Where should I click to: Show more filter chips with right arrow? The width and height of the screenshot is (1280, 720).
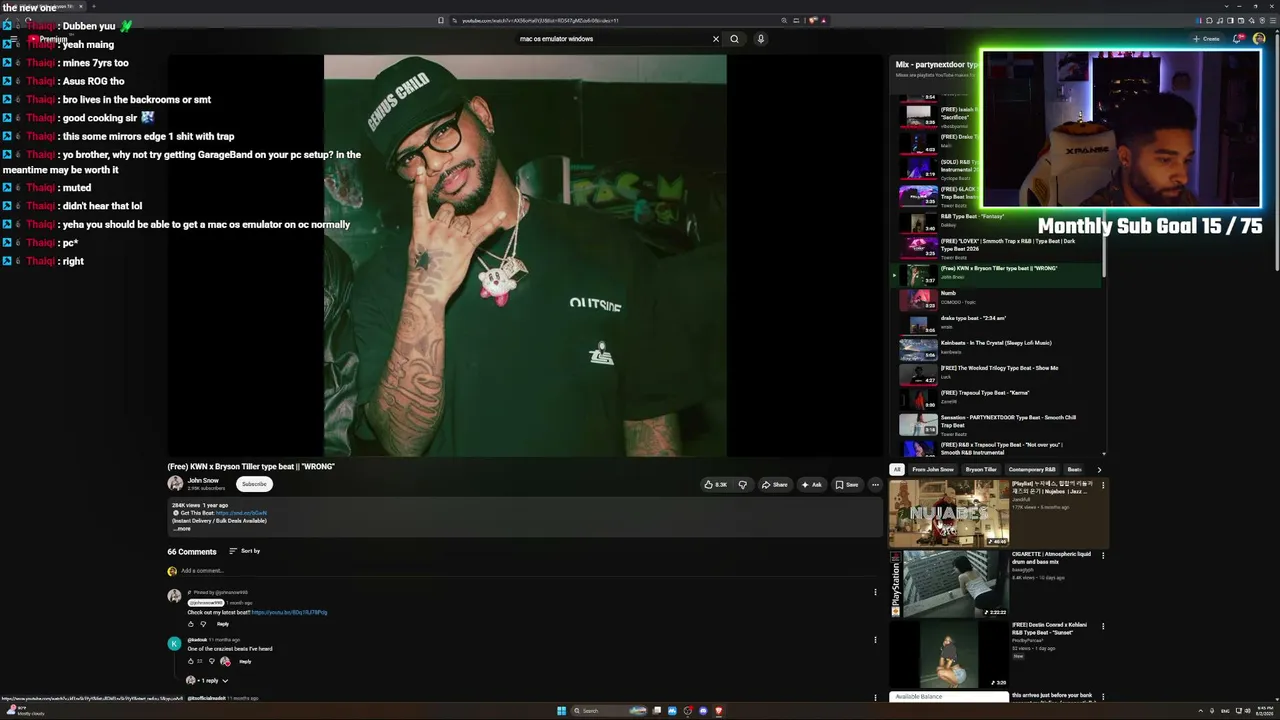(1099, 469)
